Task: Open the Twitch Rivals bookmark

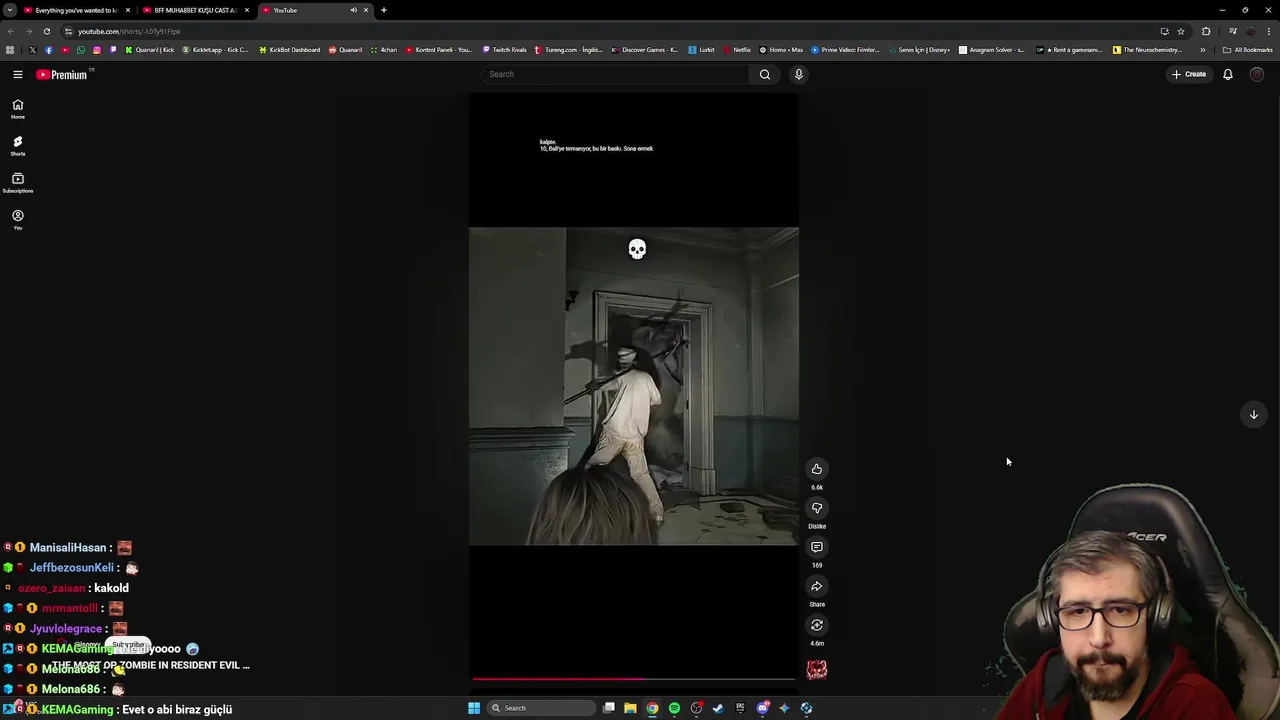Action: [x=505, y=50]
